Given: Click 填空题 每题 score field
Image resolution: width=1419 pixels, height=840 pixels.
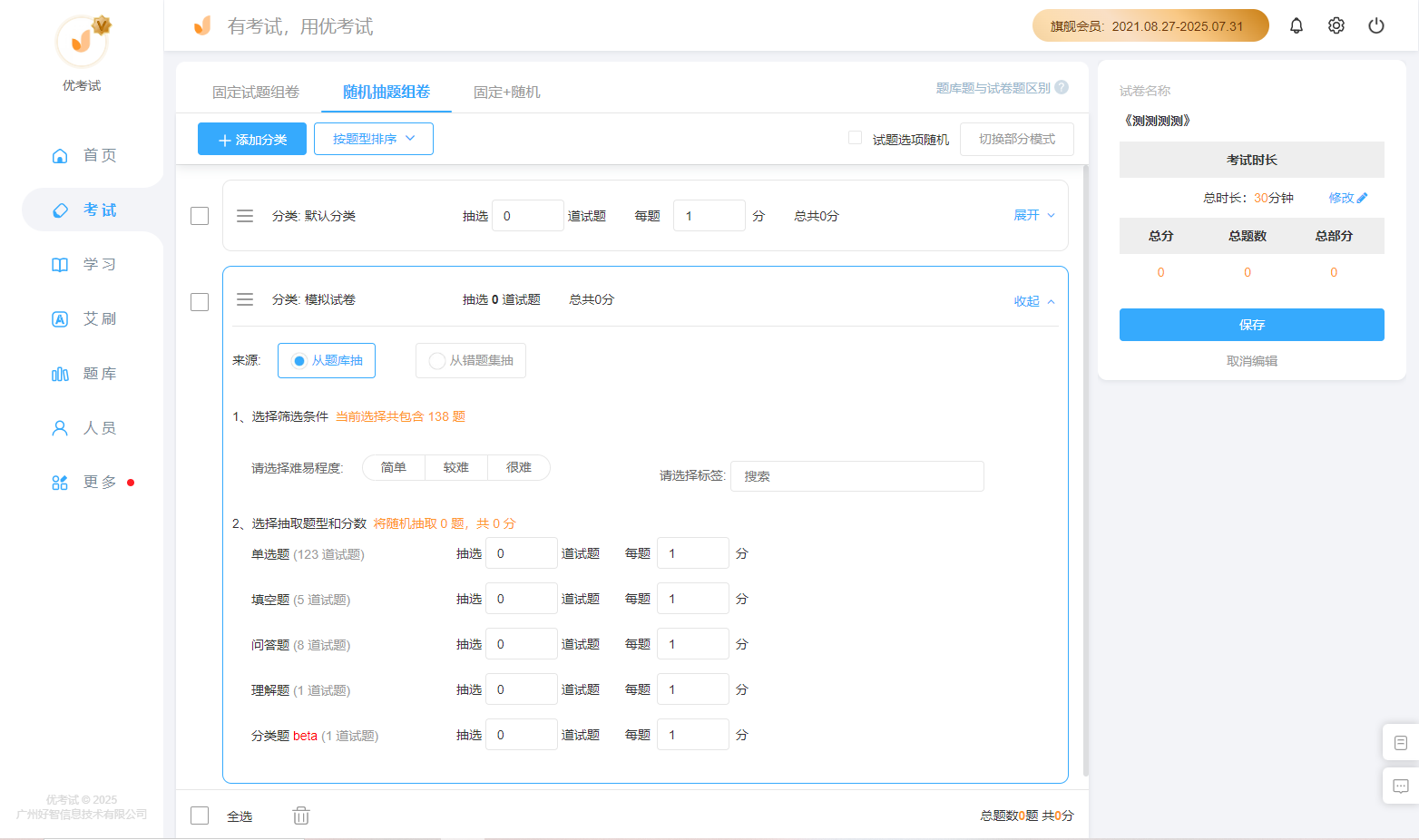Looking at the screenshot, I should coord(693,599).
